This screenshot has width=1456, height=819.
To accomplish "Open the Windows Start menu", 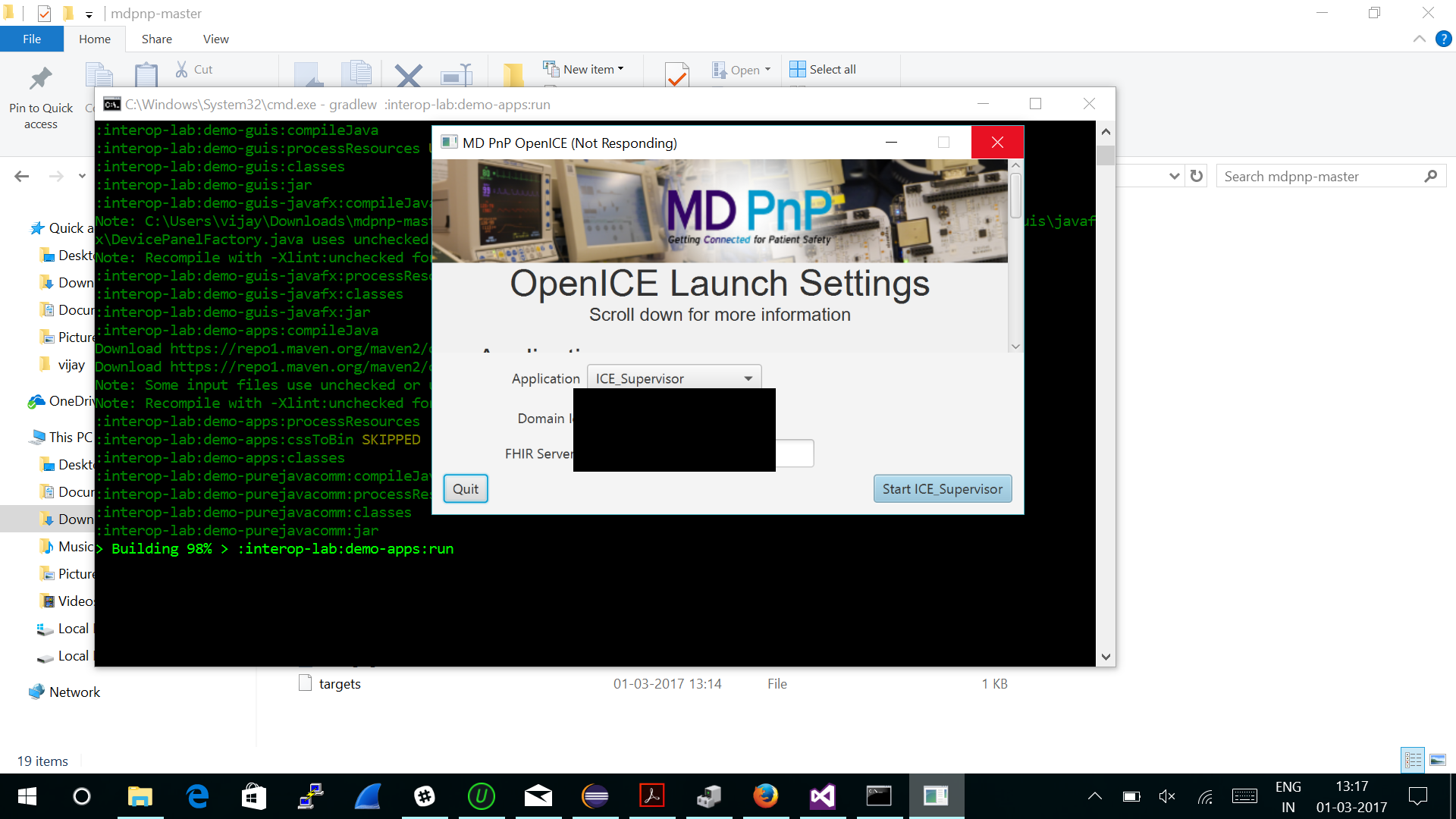I will coord(27,796).
